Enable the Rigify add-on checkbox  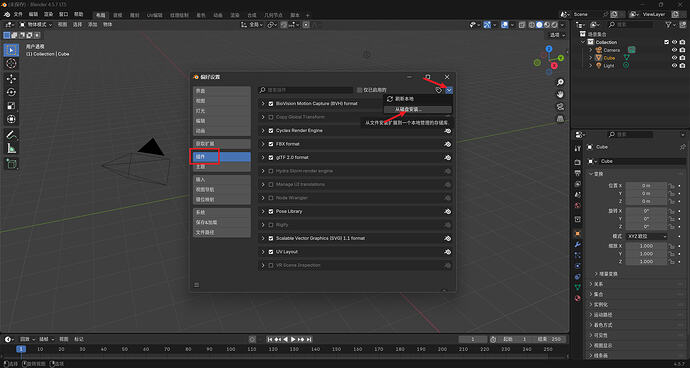271,225
